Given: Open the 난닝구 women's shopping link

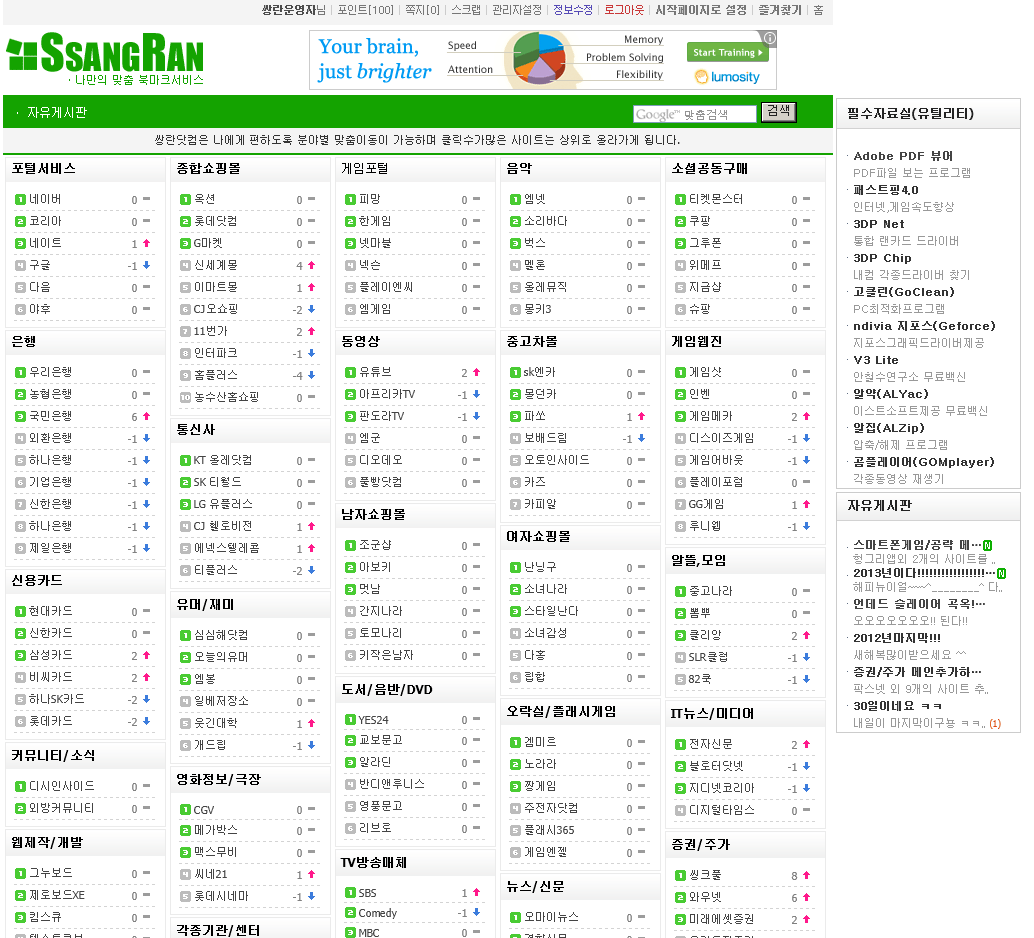Looking at the screenshot, I should (x=540, y=567).
